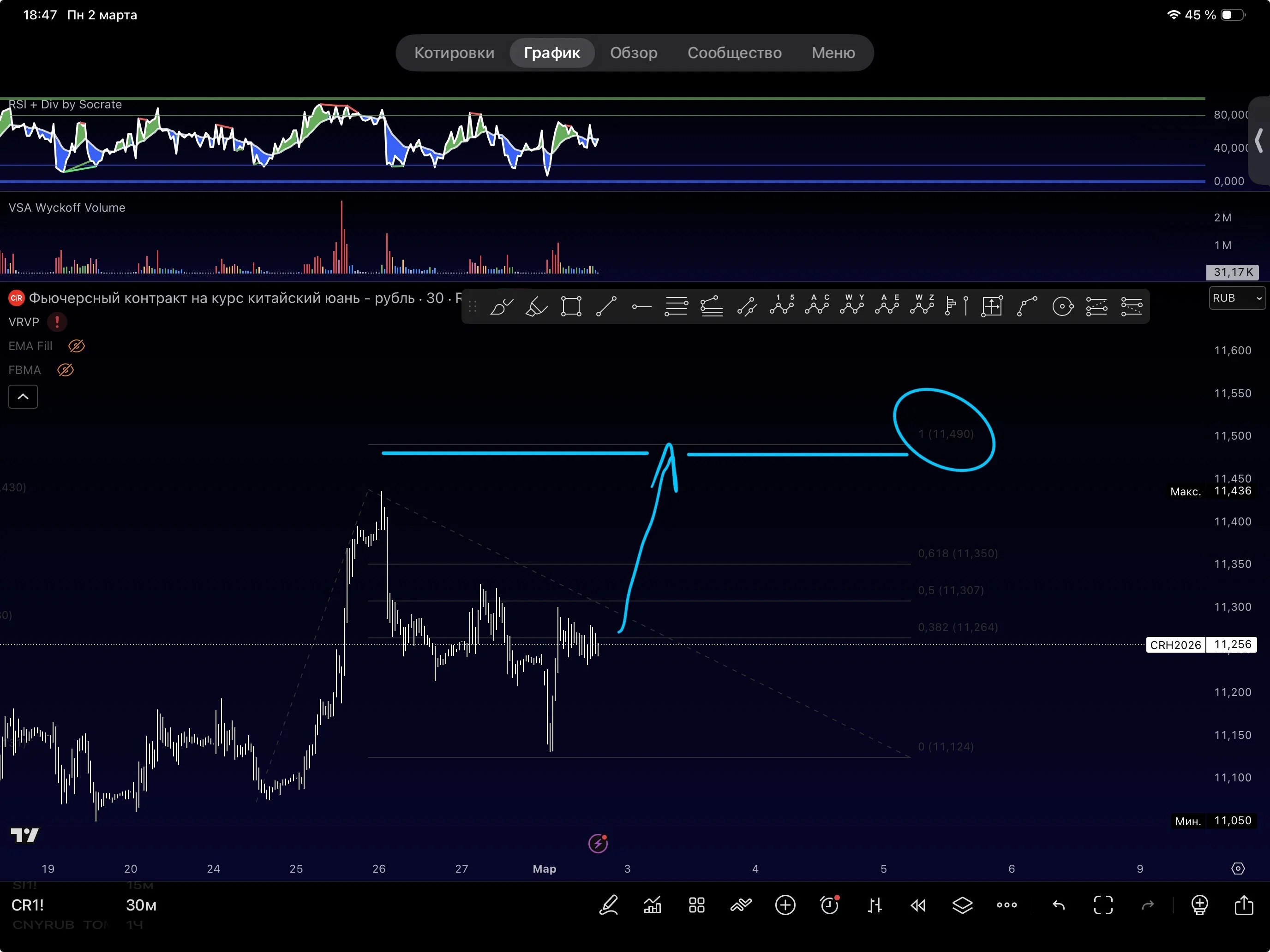1270x952 pixels.
Task: Select the rectangle shape tool
Action: (571, 306)
